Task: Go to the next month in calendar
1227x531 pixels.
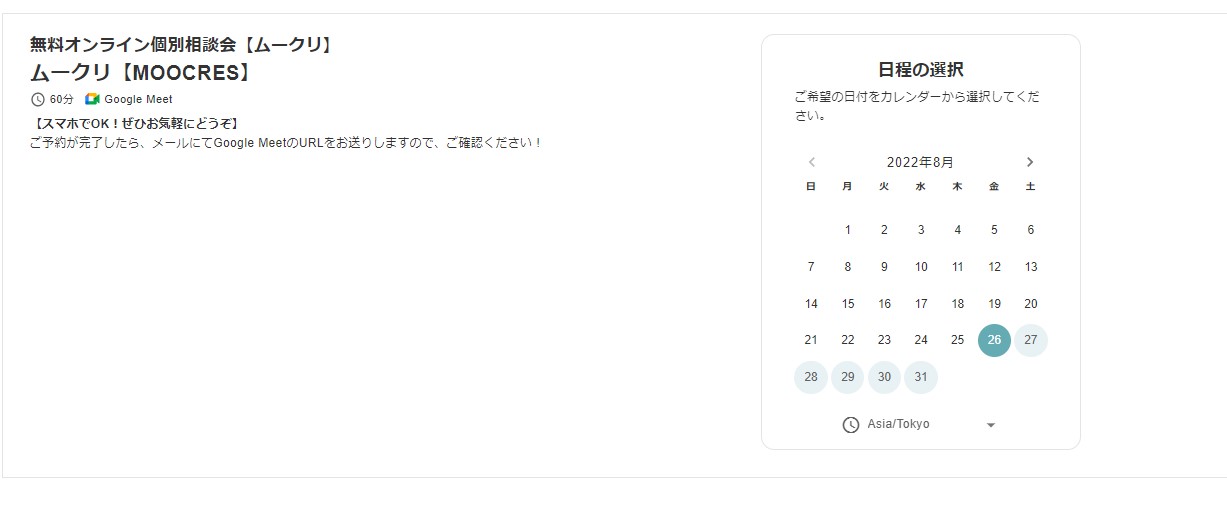Action: pos(1030,162)
